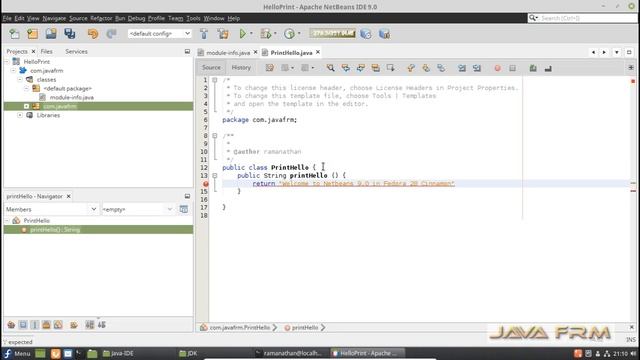Open the Run Project arrow dropdown
Image resolution: width=640 pixels, height=360 pixels.
251,33
